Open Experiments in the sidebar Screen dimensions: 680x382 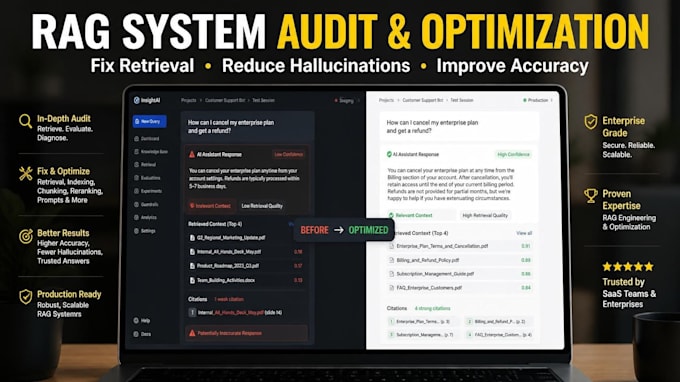tap(148, 191)
